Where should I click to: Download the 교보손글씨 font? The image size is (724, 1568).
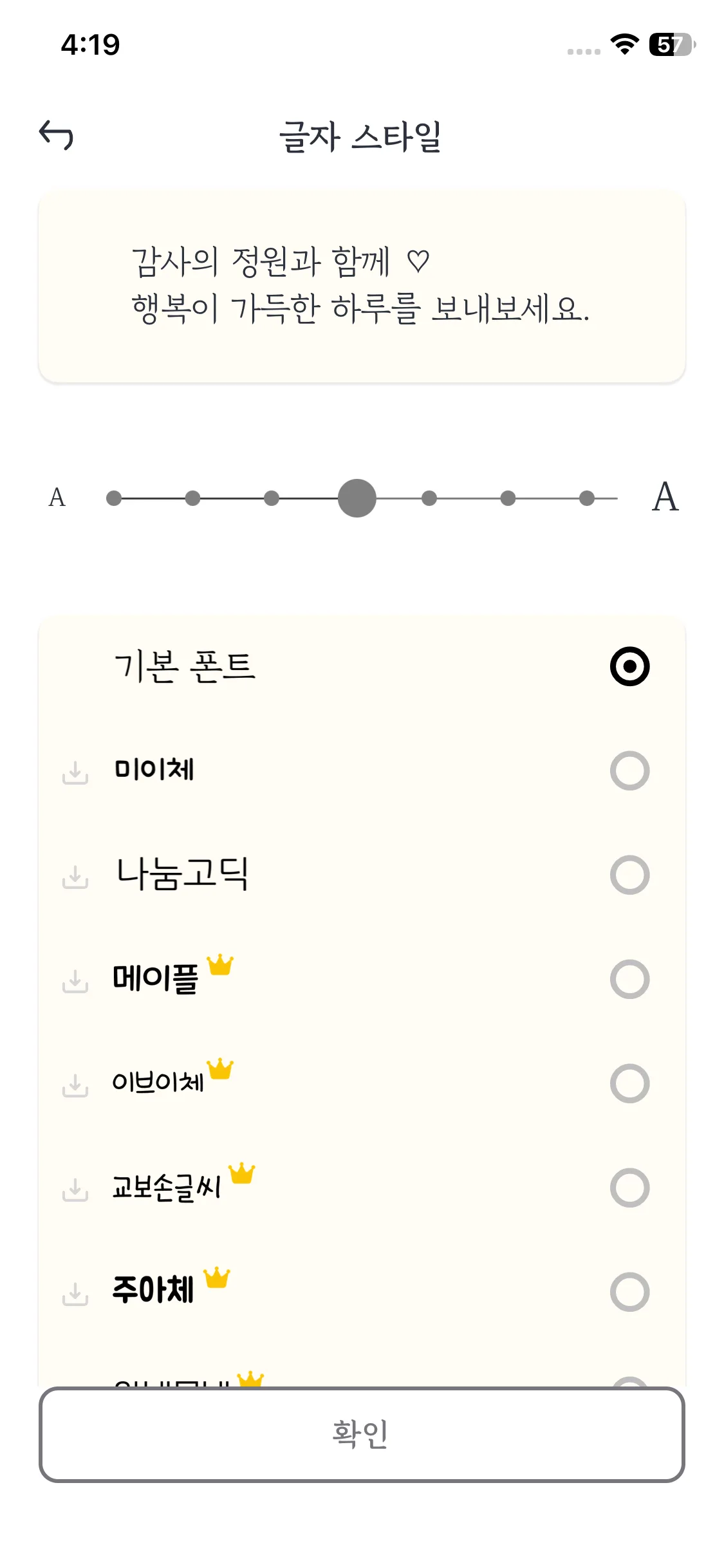[75, 1189]
